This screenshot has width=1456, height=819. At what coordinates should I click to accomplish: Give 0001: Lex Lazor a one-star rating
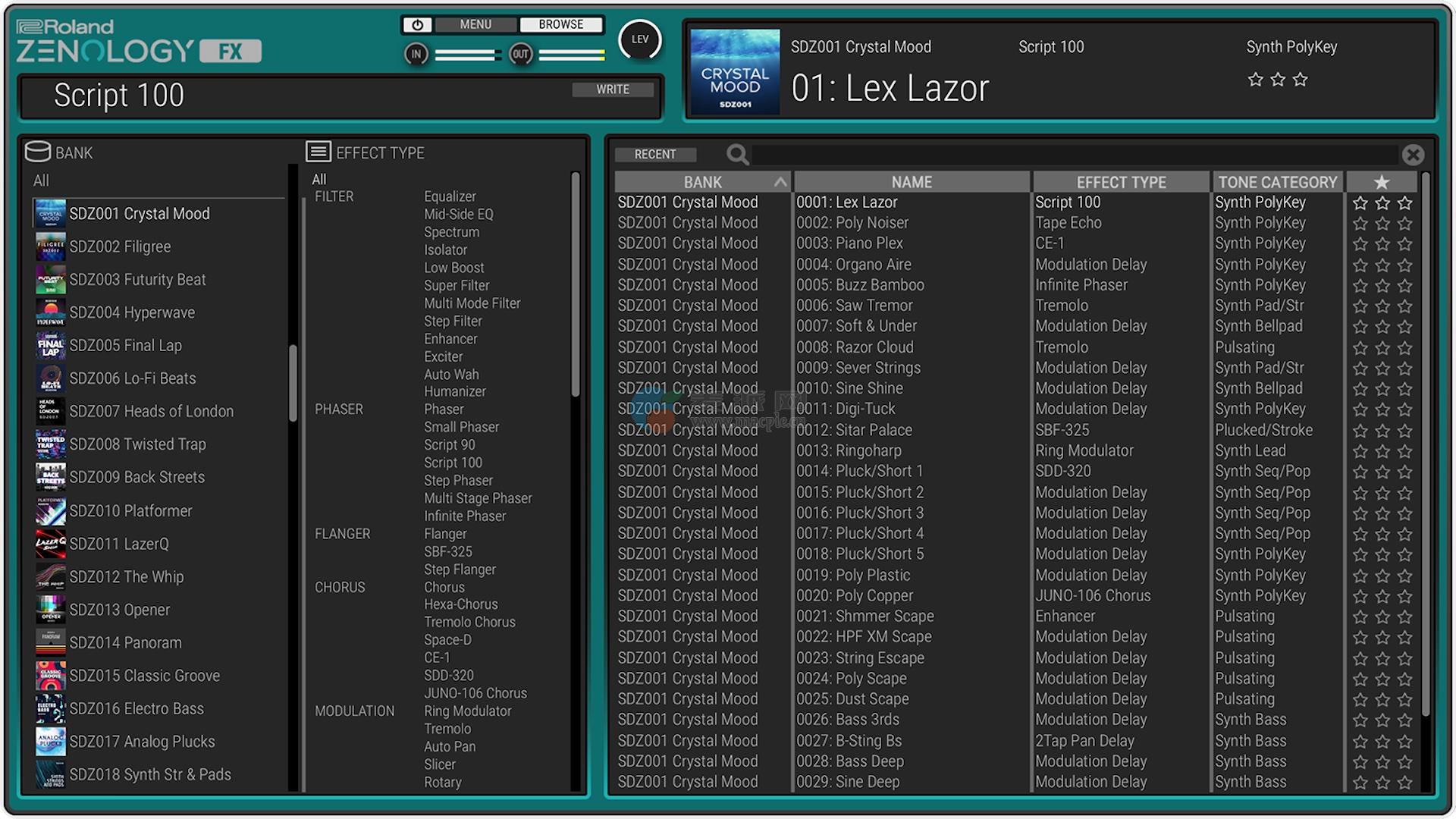point(1360,203)
